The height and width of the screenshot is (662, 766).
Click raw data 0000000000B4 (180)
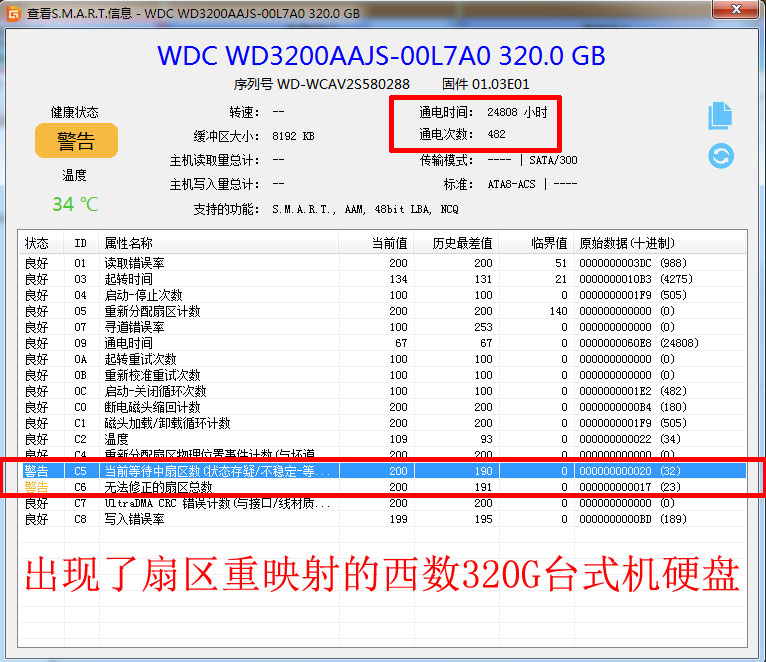pos(633,407)
